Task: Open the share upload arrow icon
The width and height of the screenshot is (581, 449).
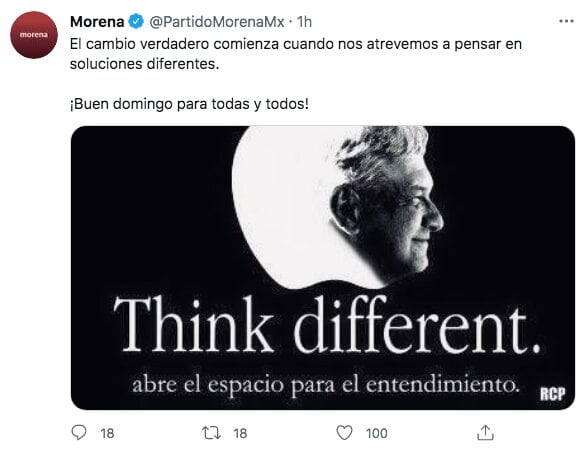Action: tap(485, 432)
